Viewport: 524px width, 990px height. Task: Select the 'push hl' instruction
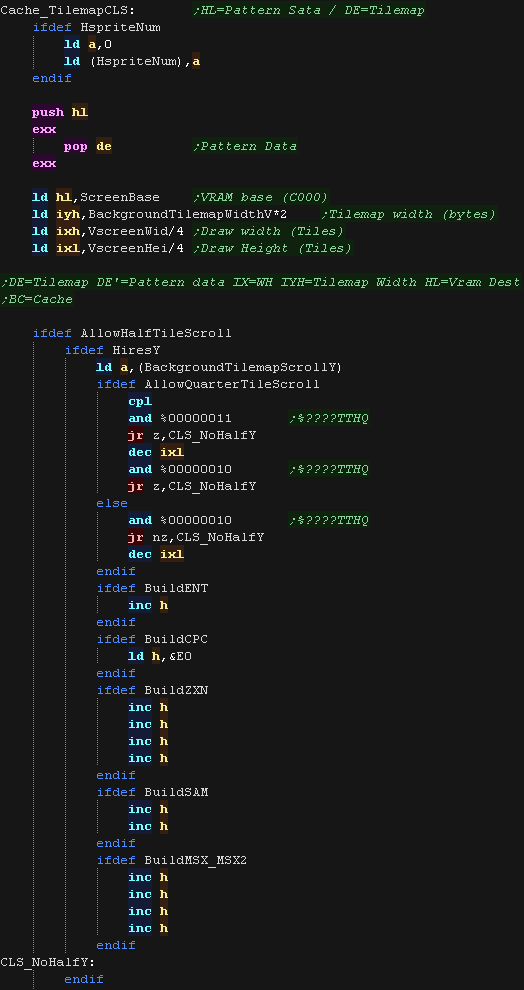[x=60, y=112]
